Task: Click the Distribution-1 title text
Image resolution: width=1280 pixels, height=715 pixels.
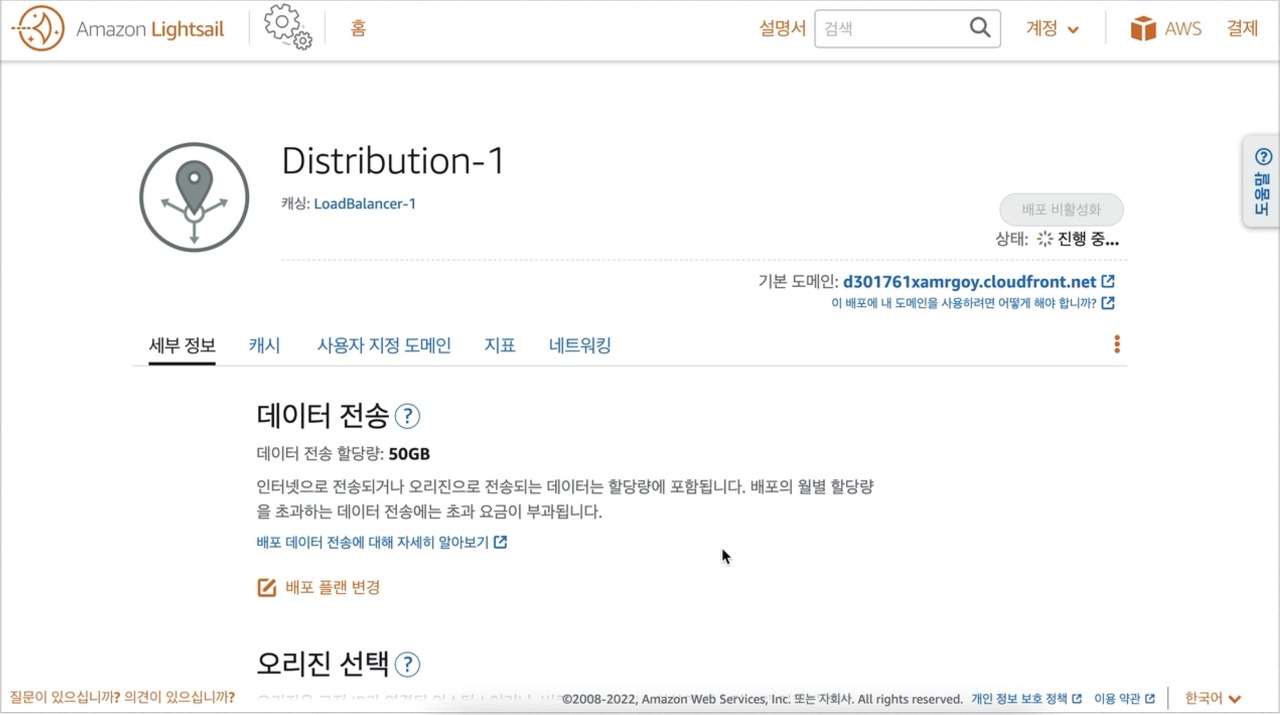Action: [393, 161]
